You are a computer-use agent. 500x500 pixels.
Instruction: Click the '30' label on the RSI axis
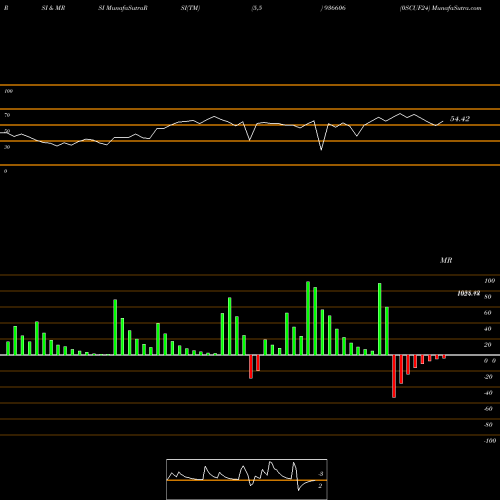click(x=7, y=147)
